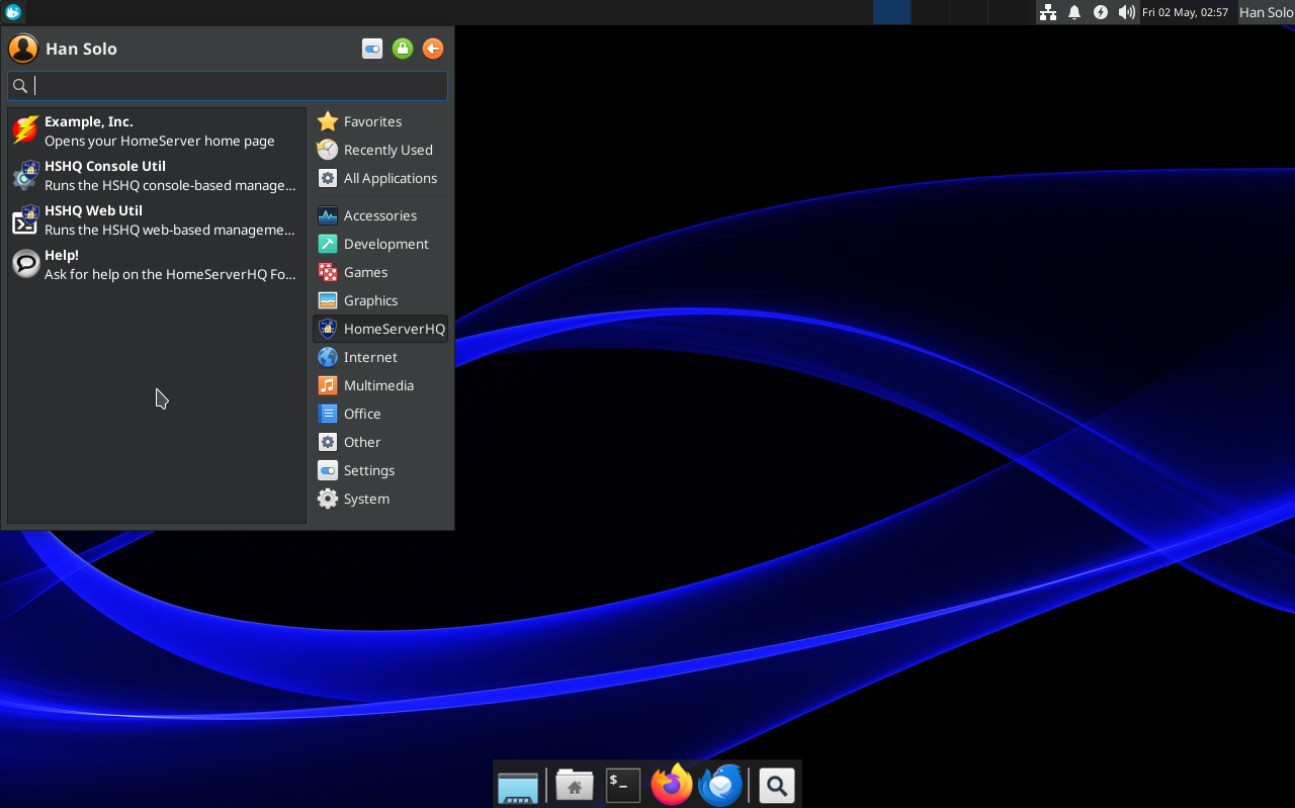Select the Favorites category
Image resolution: width=1295 pixels, height=808 pixels.
(x=372, y=122)
